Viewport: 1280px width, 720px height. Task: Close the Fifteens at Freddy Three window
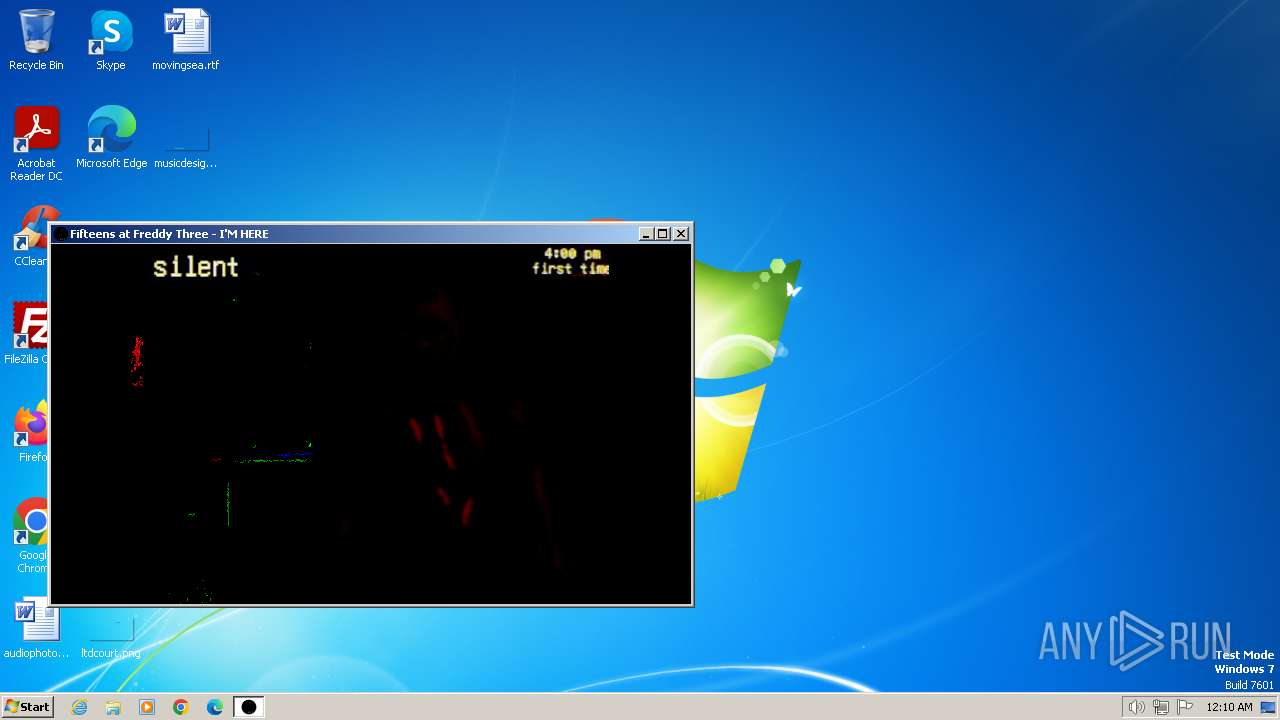click(x=681, y=234)
